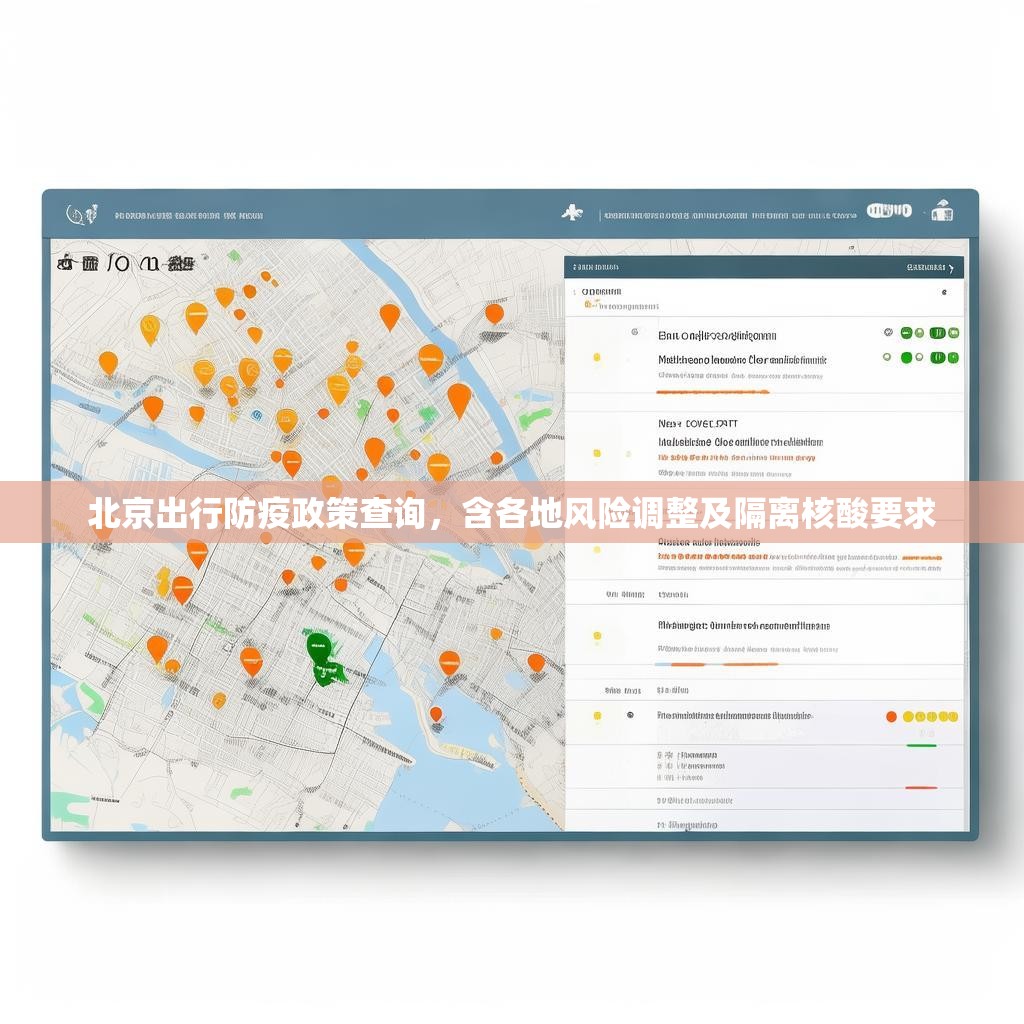Click the yellow status dot at first entry's left
Image resolution: width=1024 pixels, height=1024 pixels.
pyautogui.click(x=597, y=357)
